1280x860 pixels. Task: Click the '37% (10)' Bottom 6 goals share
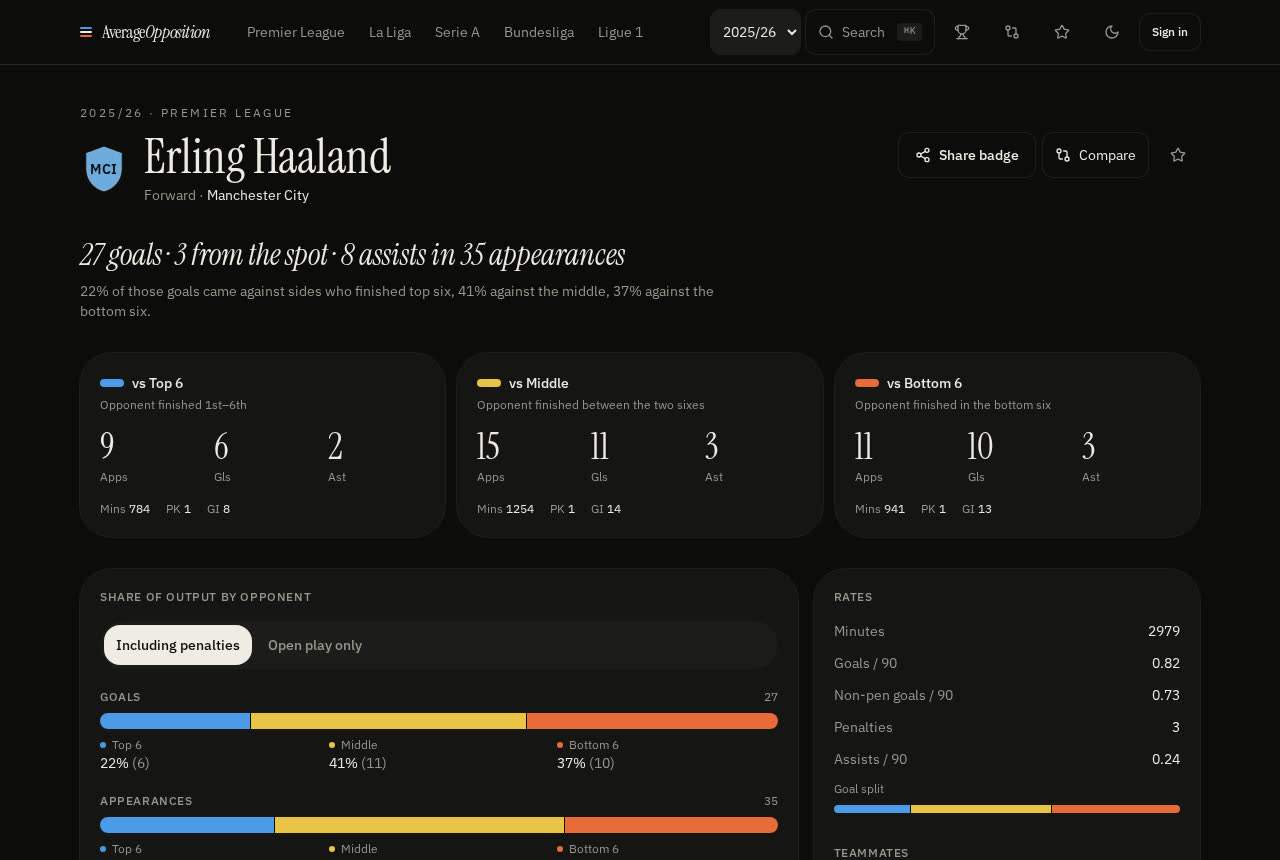[x=586, y=763]
